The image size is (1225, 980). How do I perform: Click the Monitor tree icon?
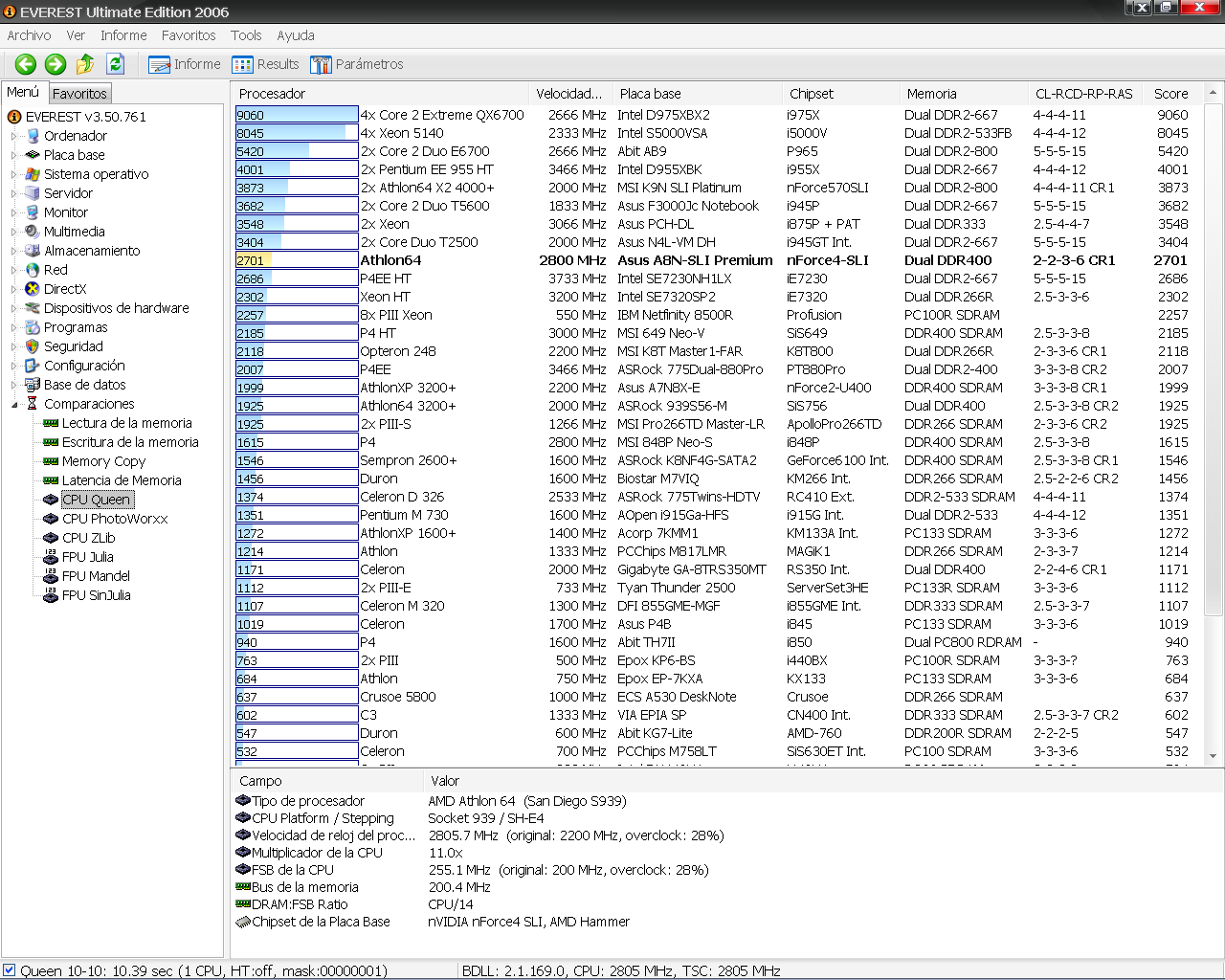[x=33, y=212]
